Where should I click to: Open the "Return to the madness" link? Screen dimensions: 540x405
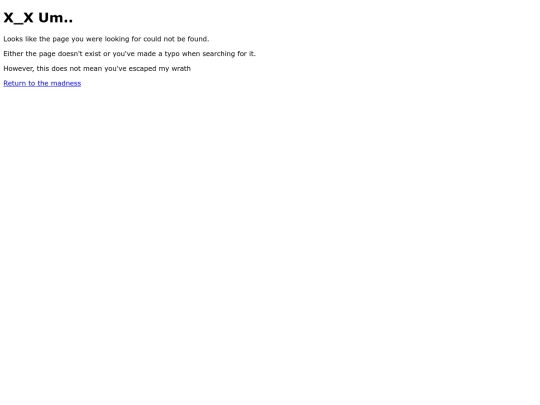[x=42, y=83]
